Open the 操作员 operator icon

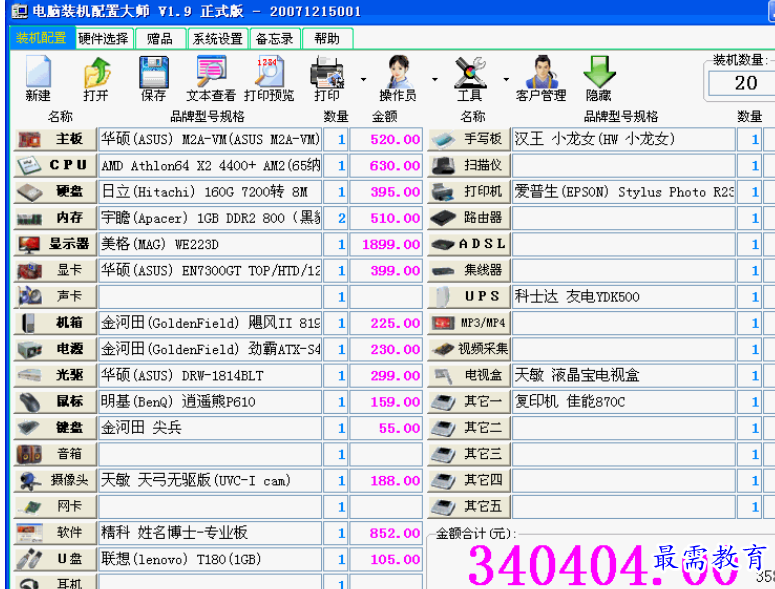coord(398,78)
